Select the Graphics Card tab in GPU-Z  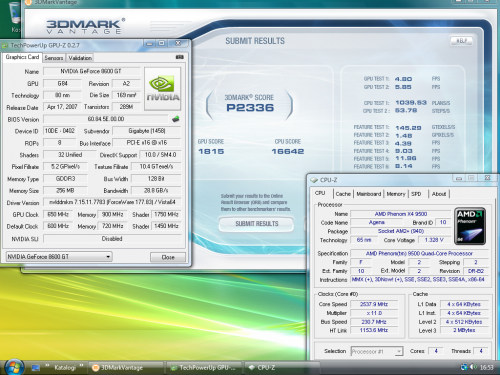[x=22, y=57]
